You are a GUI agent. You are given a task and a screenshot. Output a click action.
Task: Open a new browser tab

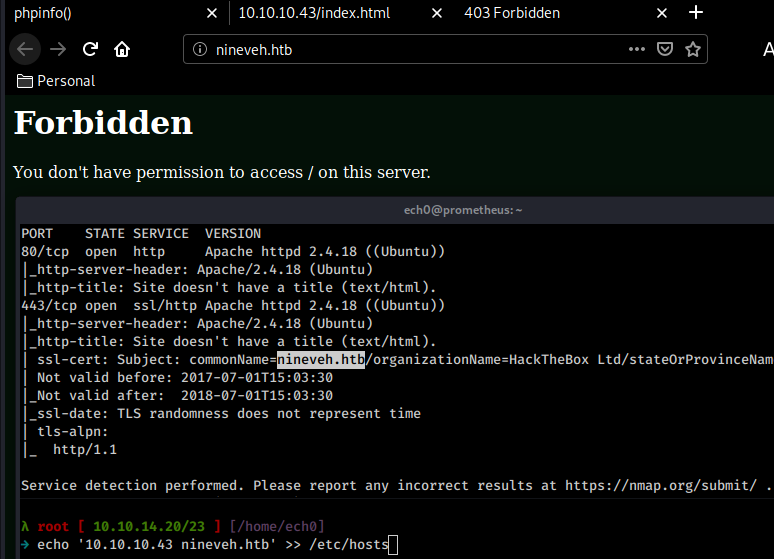[697, 13]
